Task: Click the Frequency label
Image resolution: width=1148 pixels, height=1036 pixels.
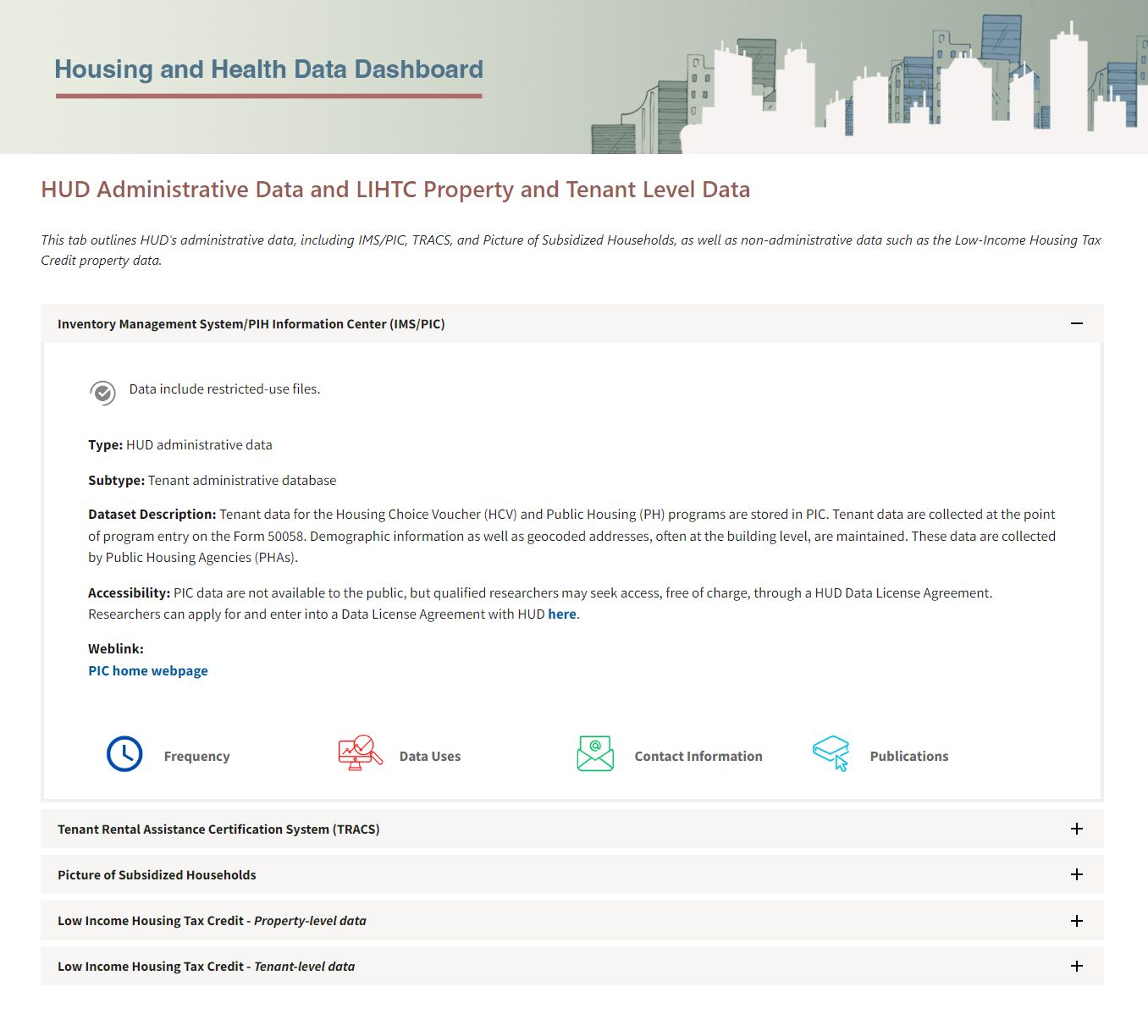Action: 197,757
